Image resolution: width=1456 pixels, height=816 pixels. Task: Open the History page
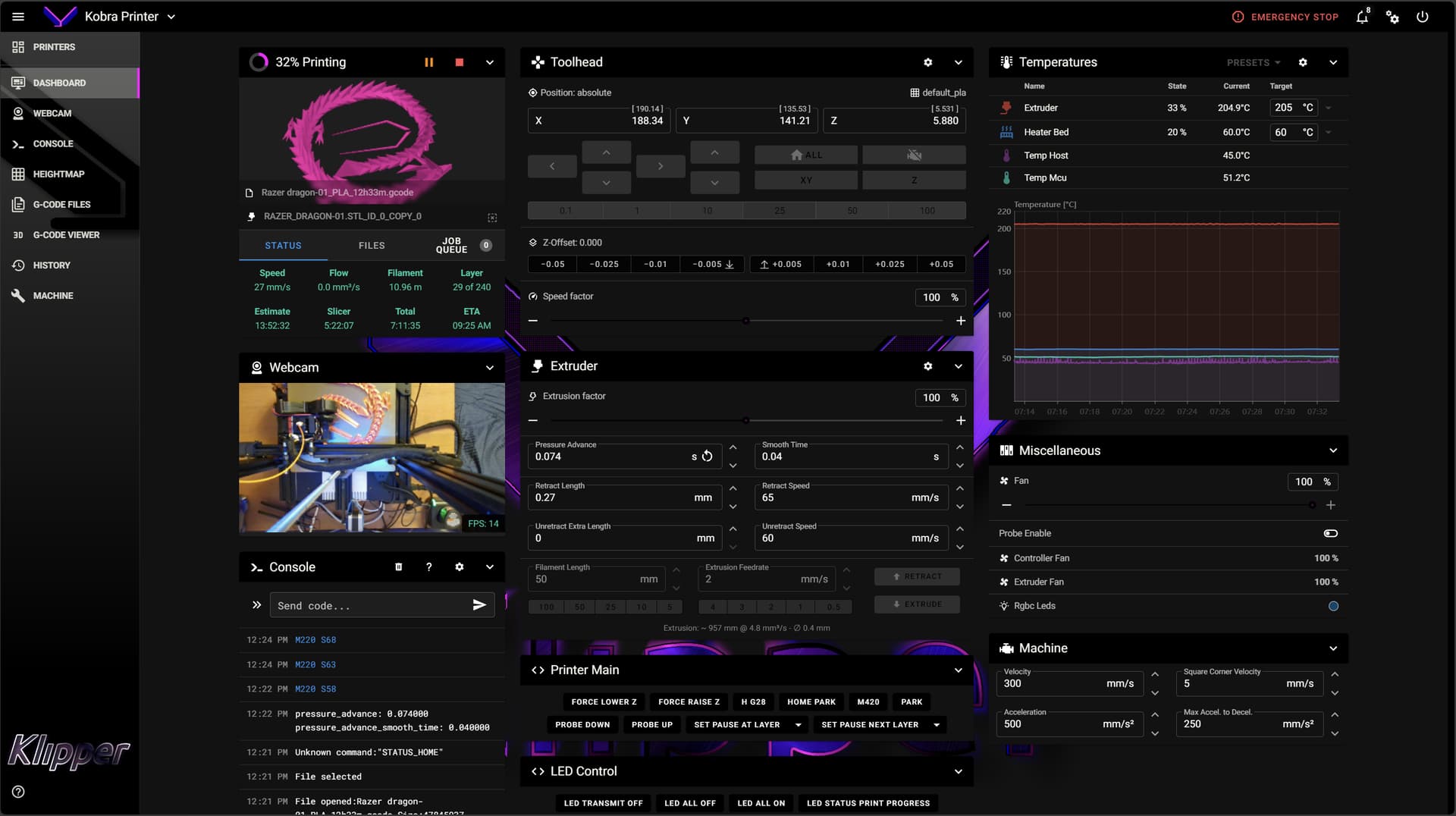click(x=70, y=265)
